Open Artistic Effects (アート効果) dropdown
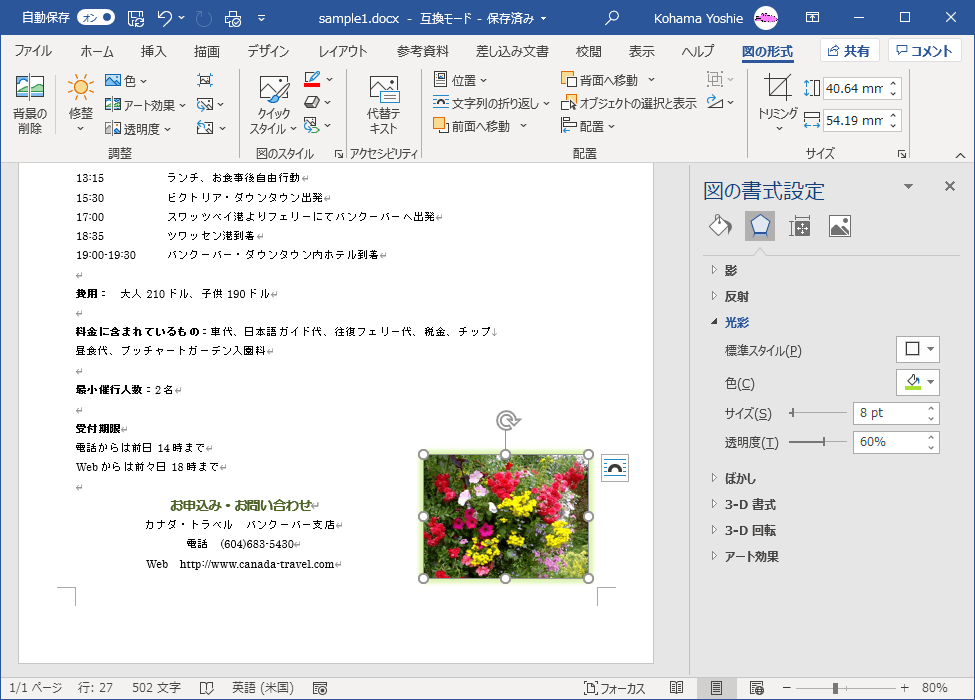This screenshot has width=975, height=700. click(x=146, y=105)
